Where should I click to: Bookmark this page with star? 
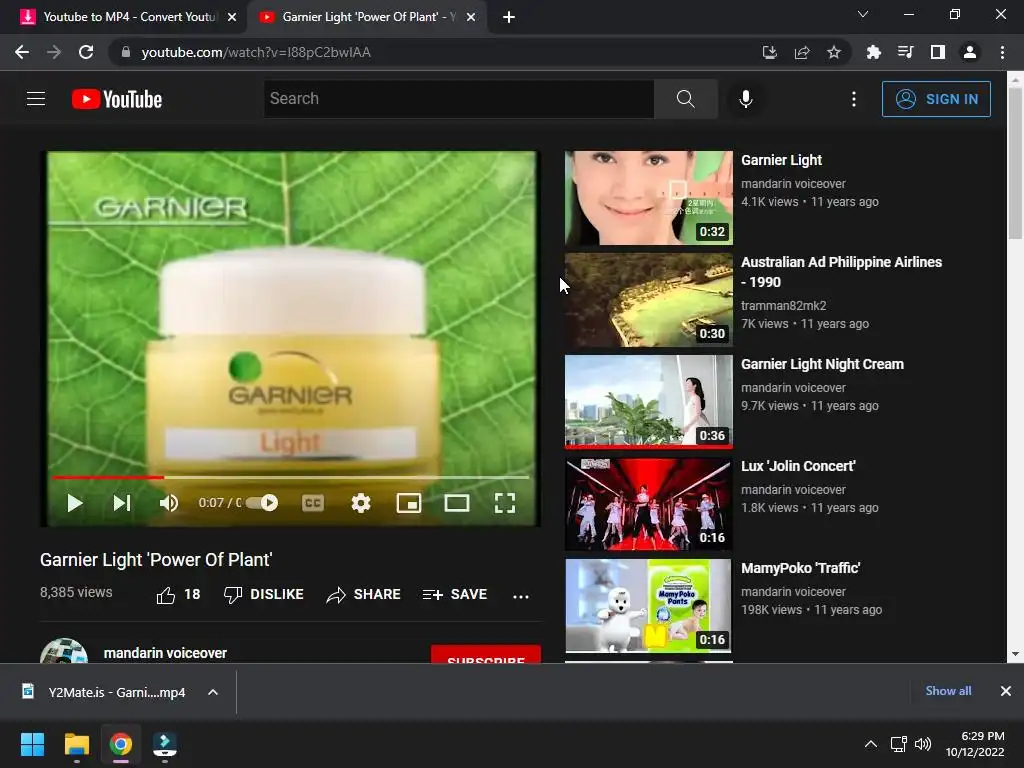(833, 52)
